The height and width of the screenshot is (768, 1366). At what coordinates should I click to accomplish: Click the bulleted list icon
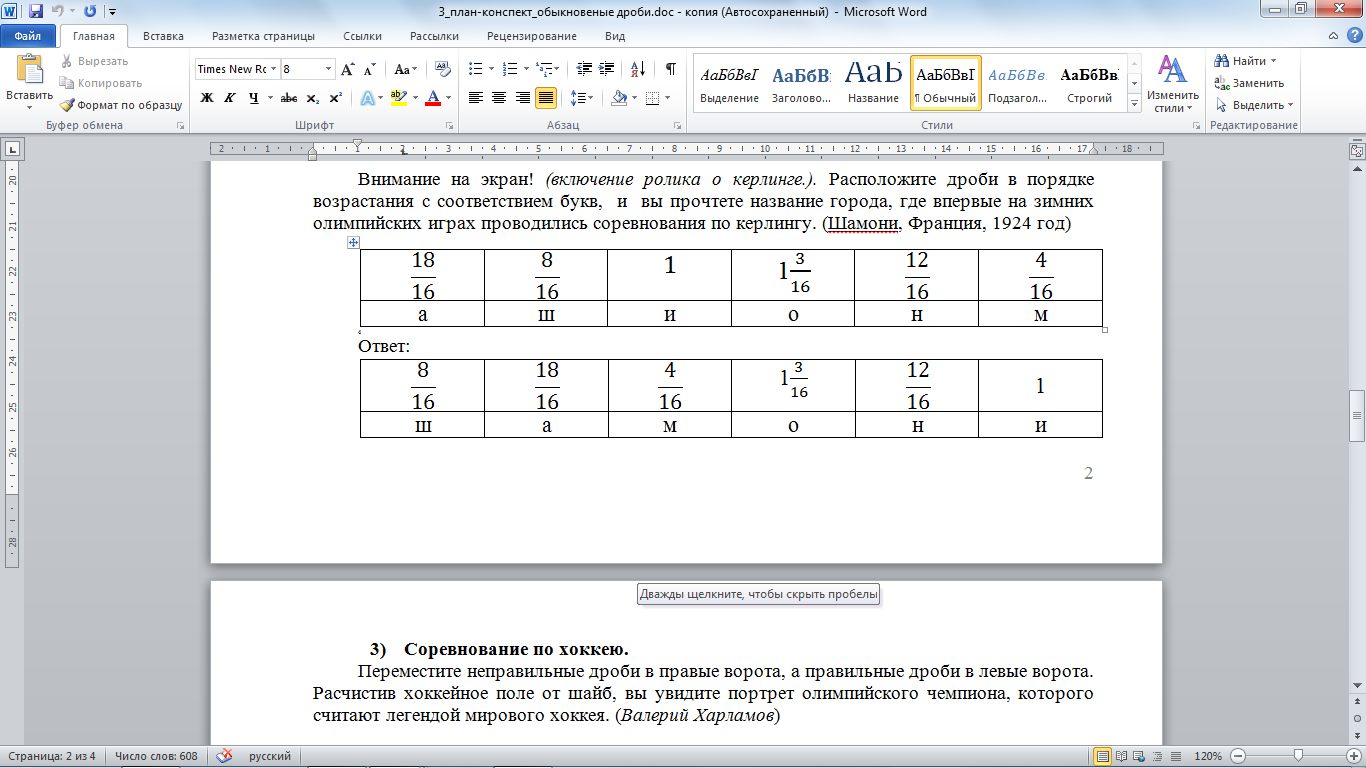tap(476, 69)
